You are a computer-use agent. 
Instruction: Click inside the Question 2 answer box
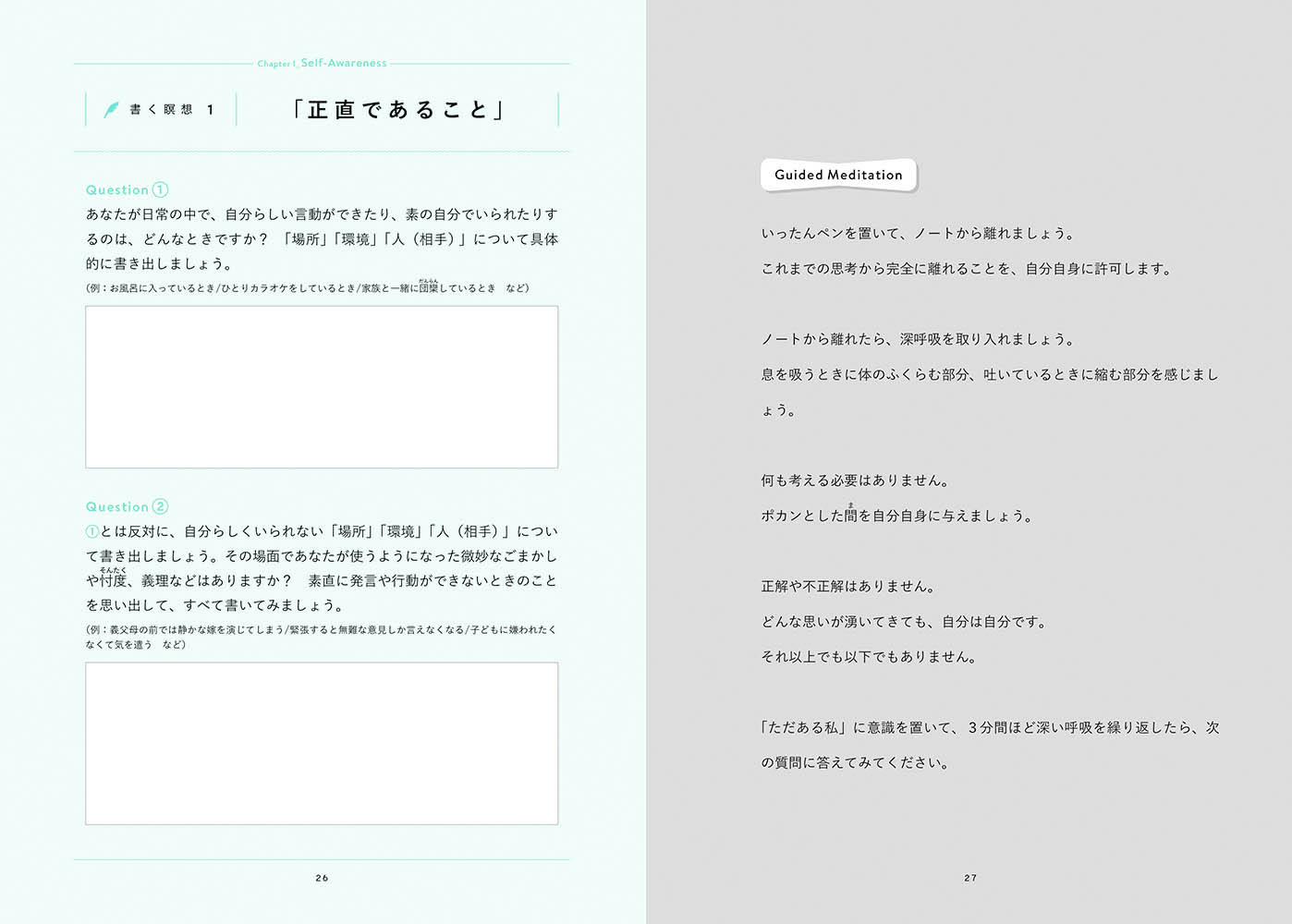pos(322,743)
